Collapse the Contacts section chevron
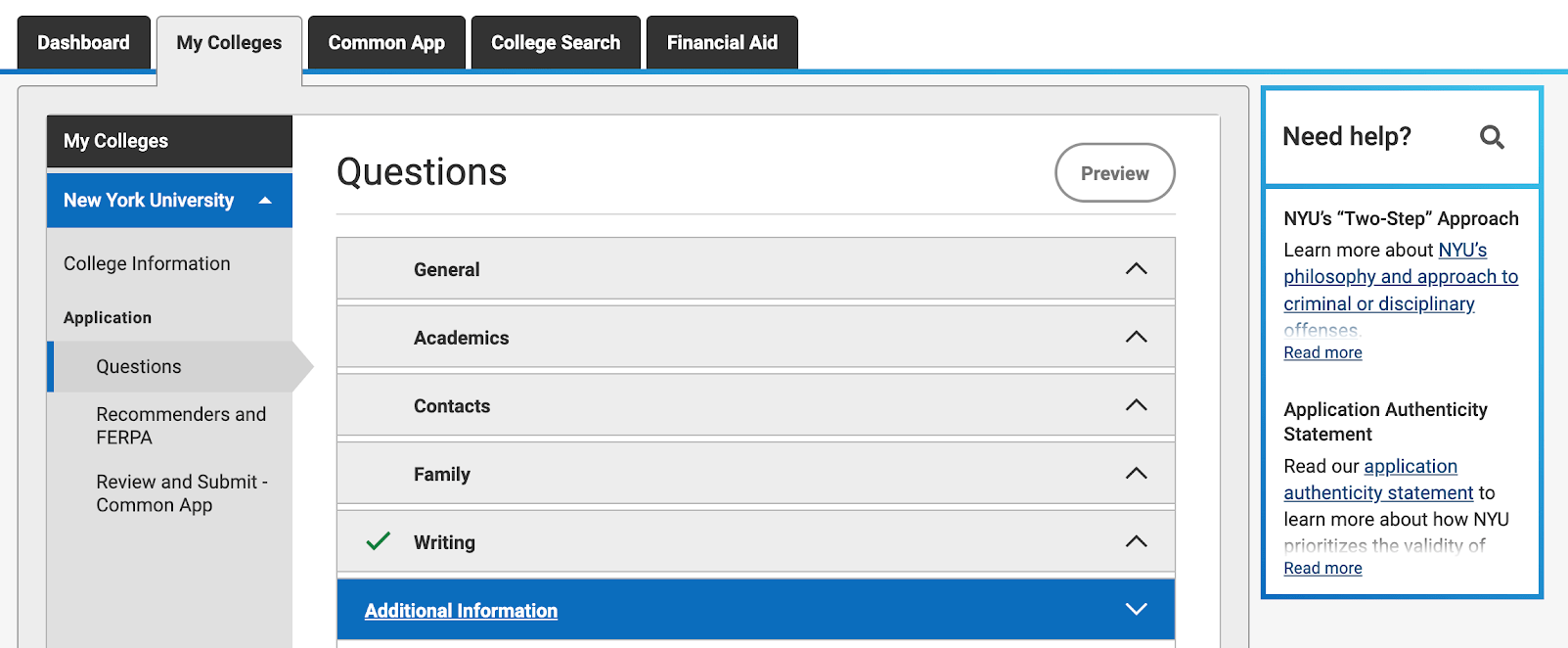This screenshot has width=1568, height=648. click(x=1136, y=405)
